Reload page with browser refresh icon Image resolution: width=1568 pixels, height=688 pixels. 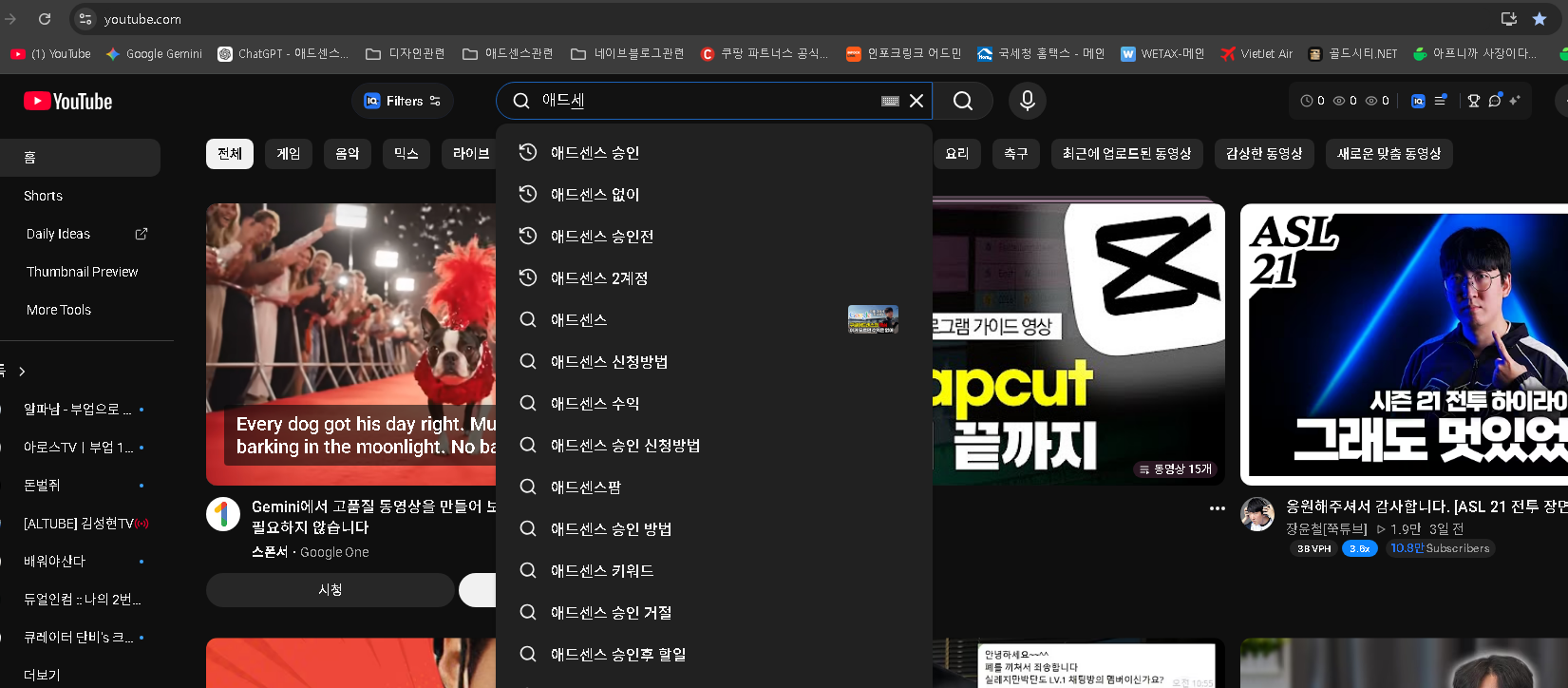(45, 19)
